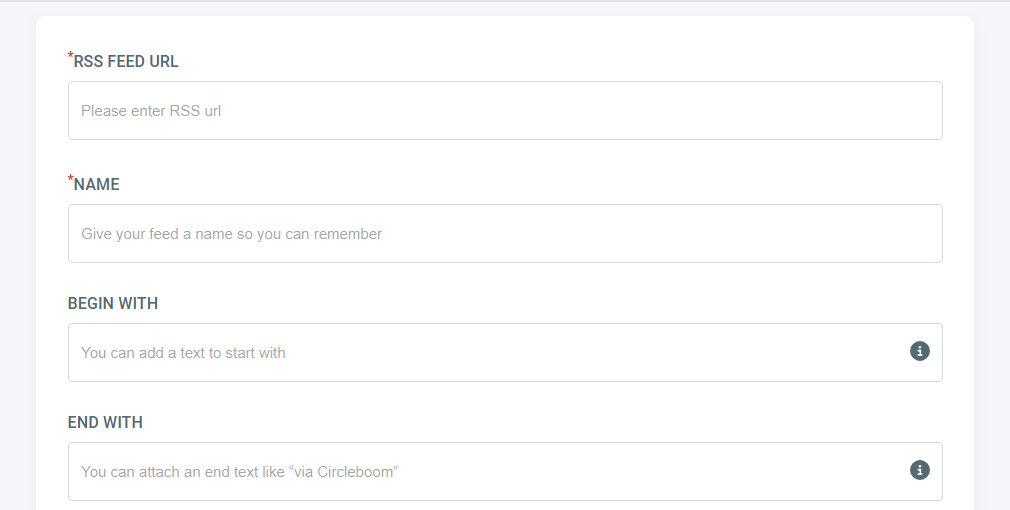This screenshot has width=1010, height=510.
Task: Click the gray page margin outside the form card
Action: click(17, 258)
